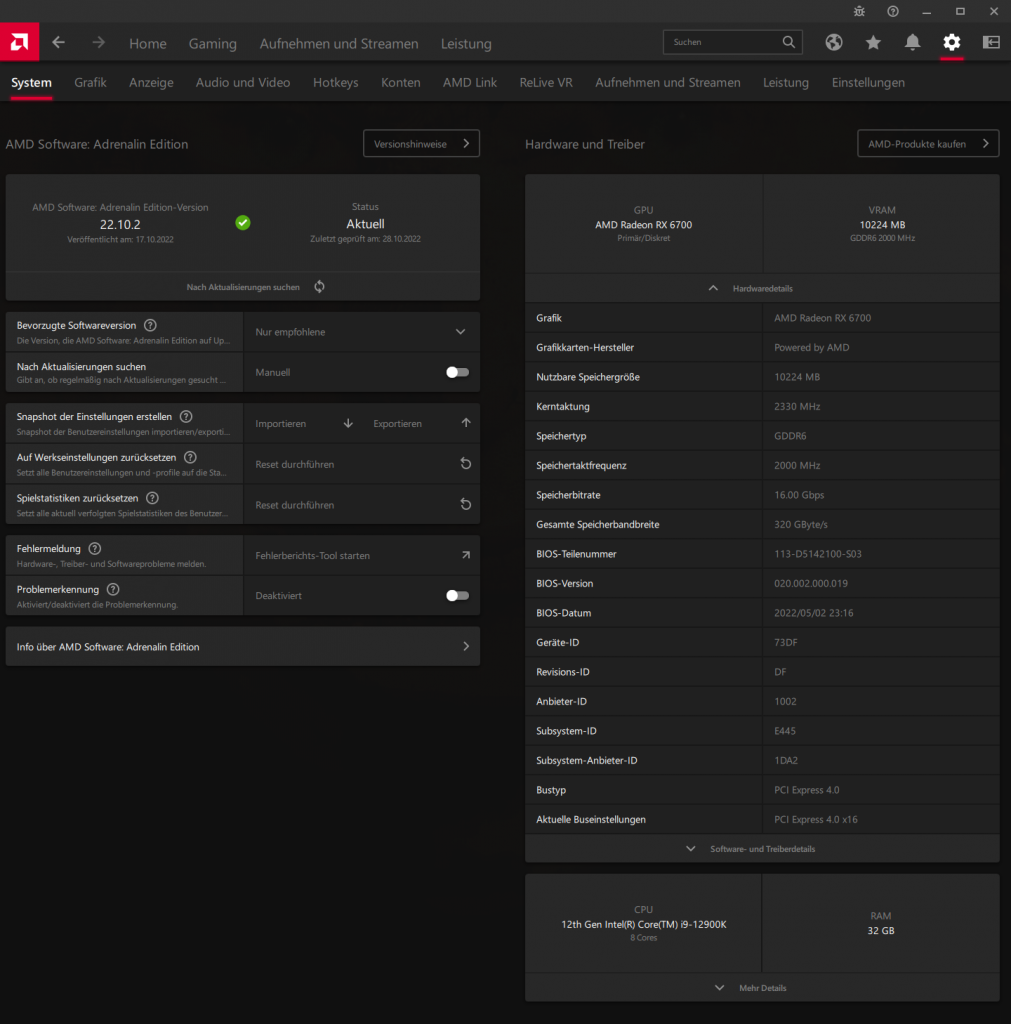Click reset icon for Werkseinstellungen
The width and height of the screenshot is (1011, 1024).
(x=466, y=464)
